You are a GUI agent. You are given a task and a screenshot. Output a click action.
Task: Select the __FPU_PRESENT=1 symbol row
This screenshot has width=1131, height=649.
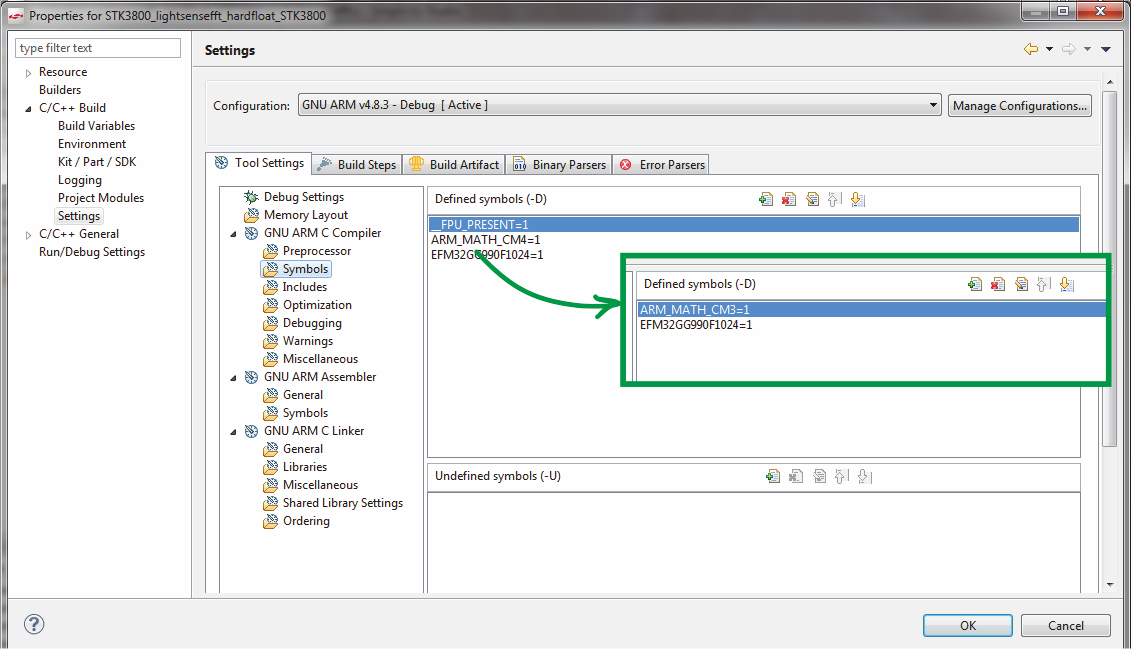click(x=754, y=224)
